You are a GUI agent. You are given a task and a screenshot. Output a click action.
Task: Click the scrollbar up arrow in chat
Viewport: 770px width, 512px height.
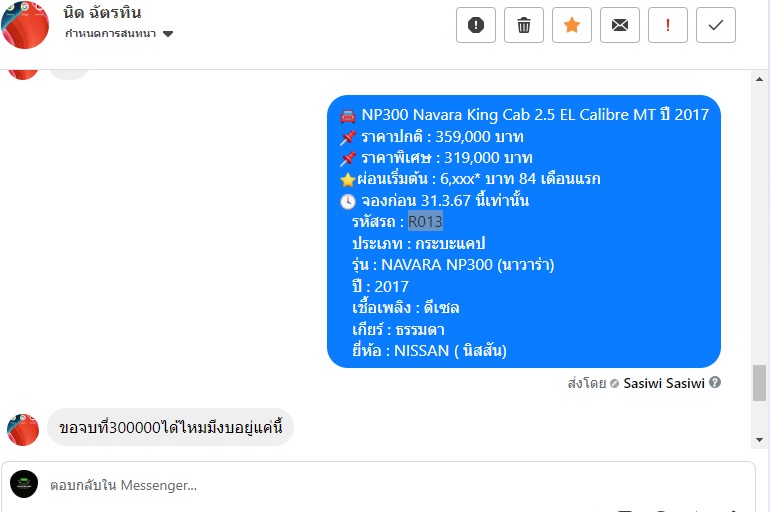click(759, 79)
